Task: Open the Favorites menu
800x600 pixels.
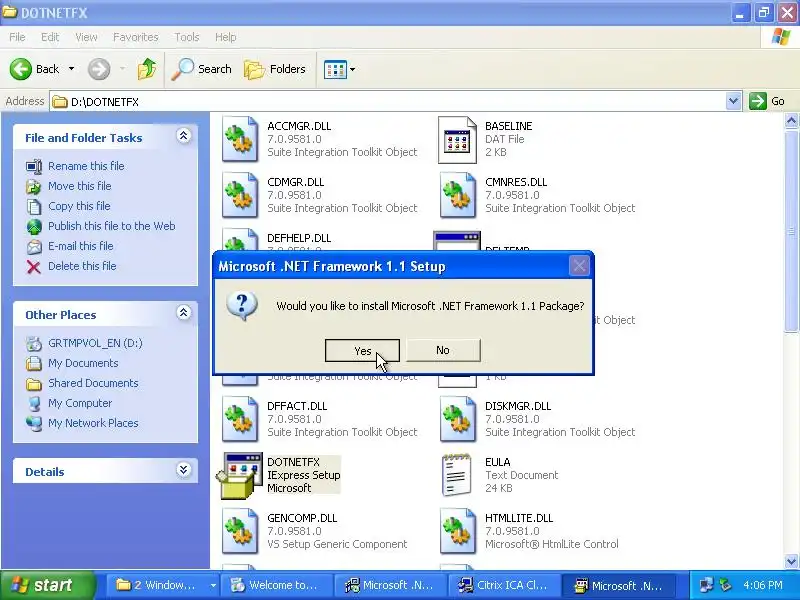Action: (136, 37)
